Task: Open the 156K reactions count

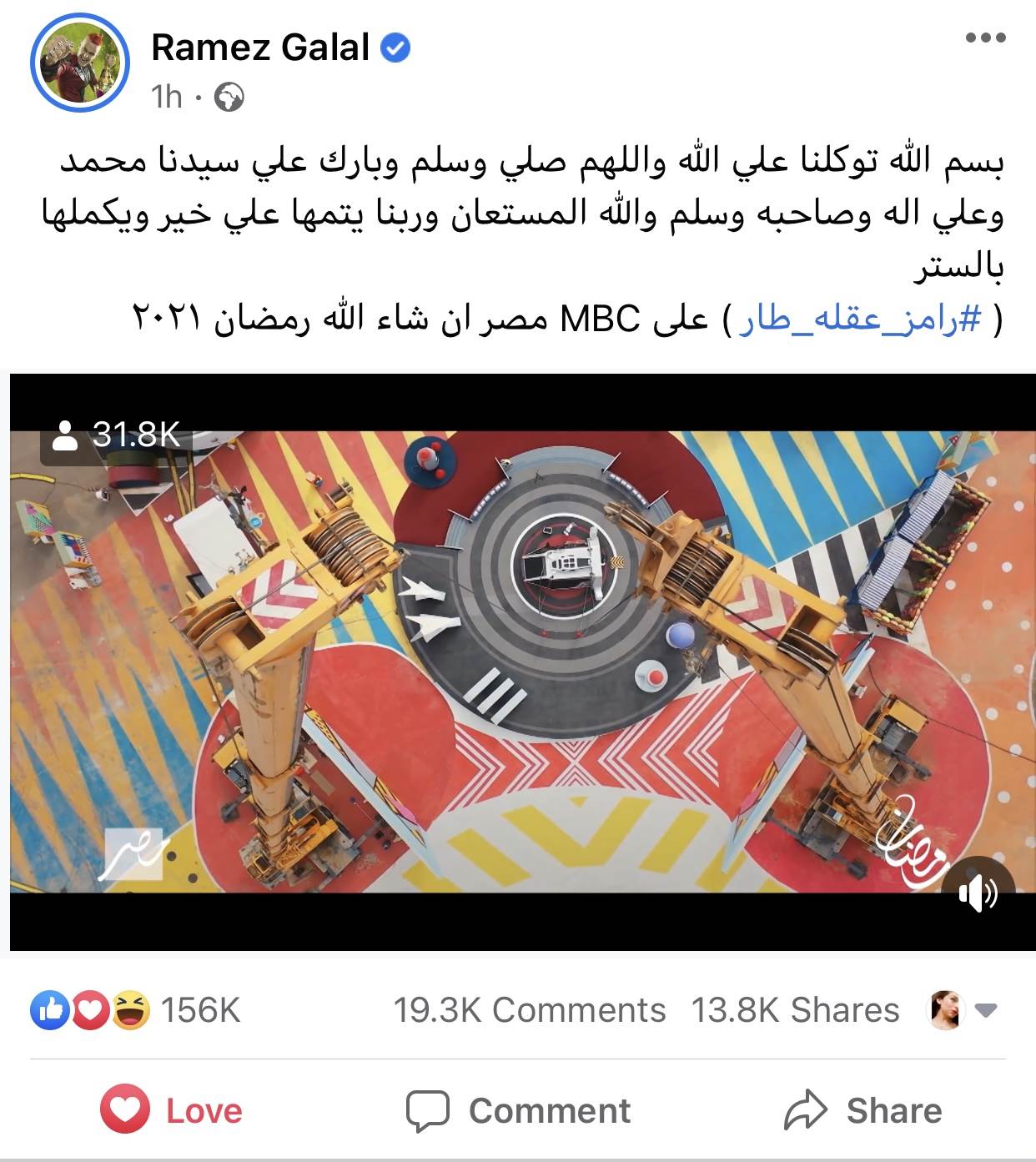Action: 200,1010
